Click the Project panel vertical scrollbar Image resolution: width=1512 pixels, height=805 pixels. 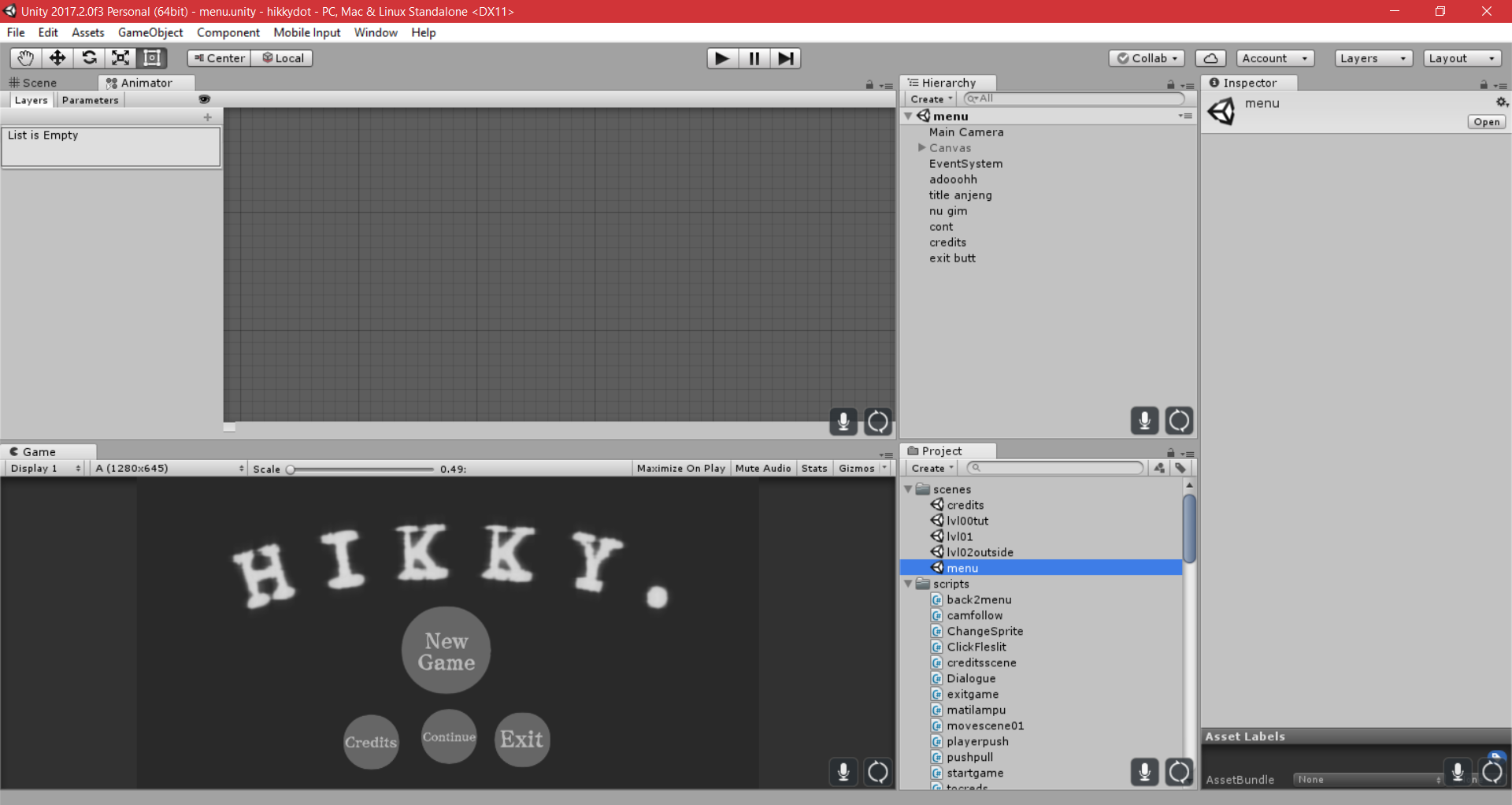pyautogui.click(x=1190, y=528)
